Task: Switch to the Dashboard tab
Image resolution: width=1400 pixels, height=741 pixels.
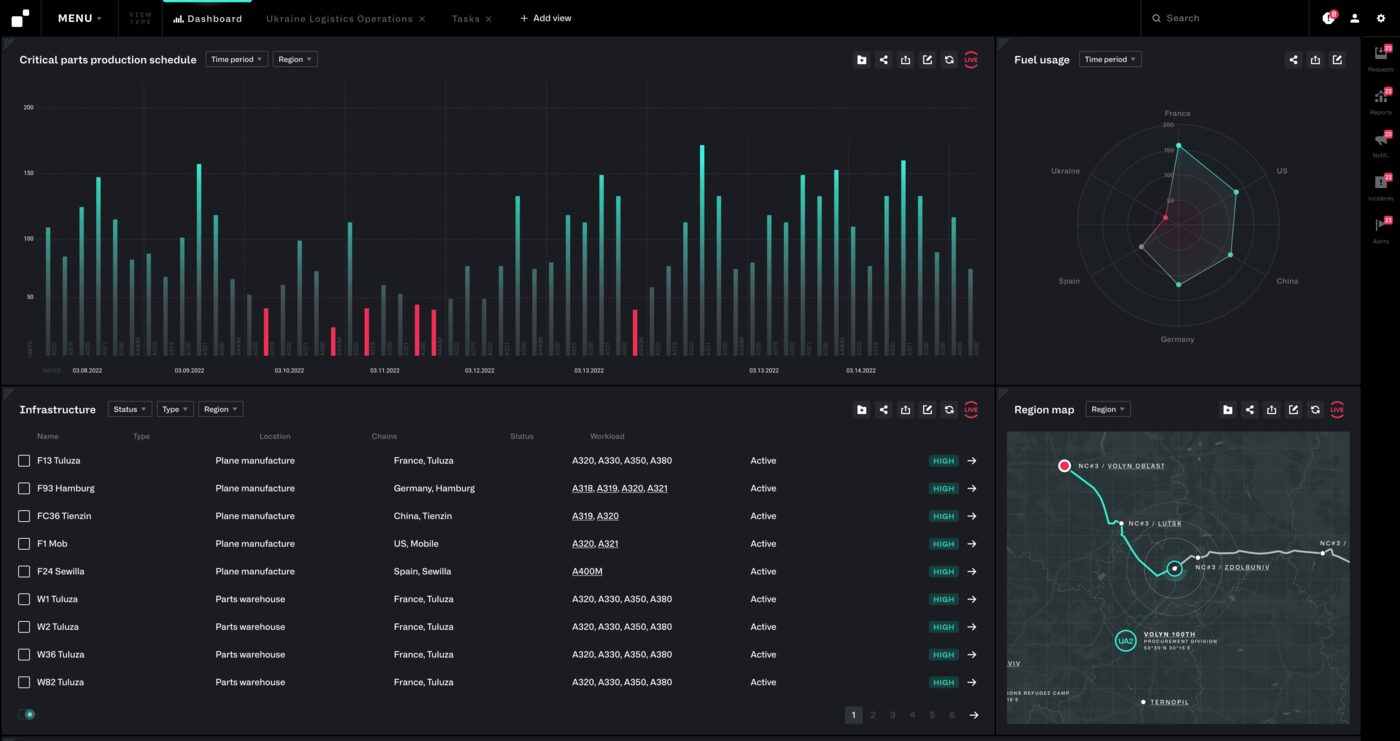Action: point(208,18)
